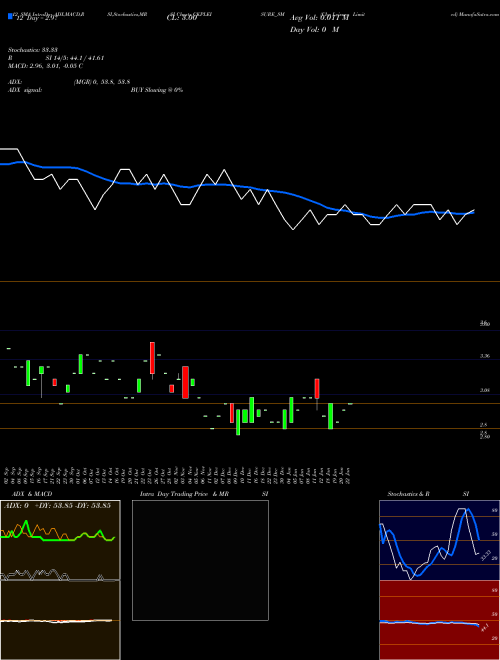Image resolution: width=500 pixels, height=660 pixels.
Task: Click the white price line's right end
Action: click(474, 210)
